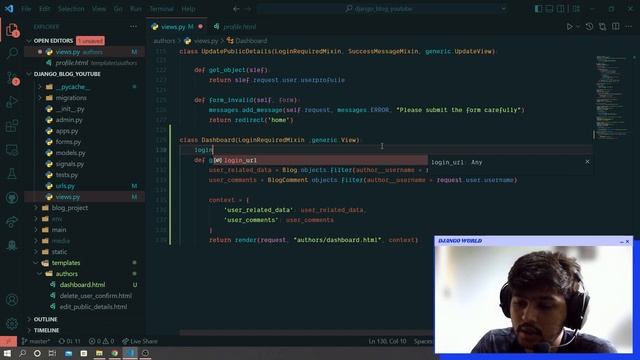Expand the main folder

pos(36,230)
